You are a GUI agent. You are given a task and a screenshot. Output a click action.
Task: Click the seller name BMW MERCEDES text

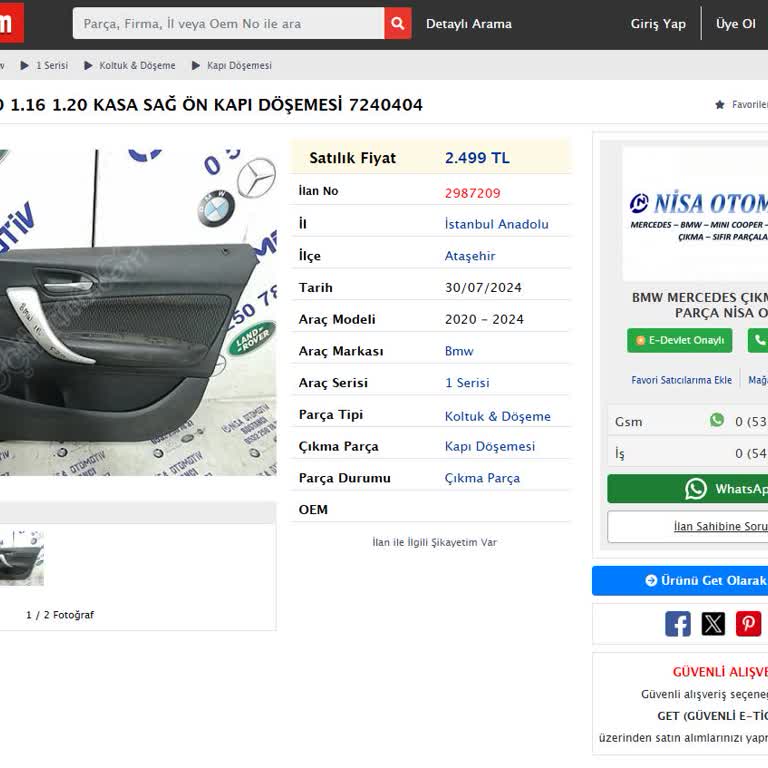click(700, 305)
